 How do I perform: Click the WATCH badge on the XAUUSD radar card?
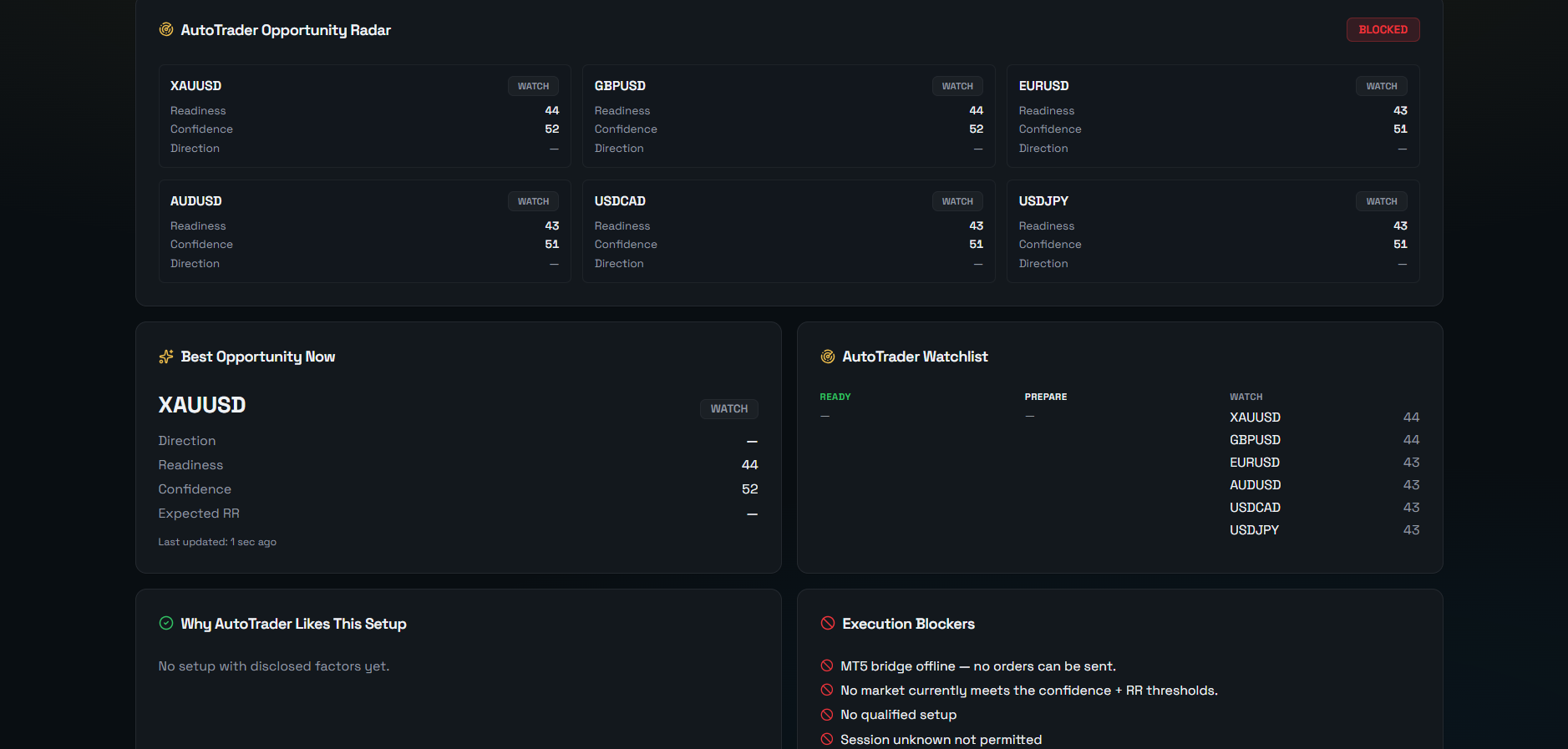coord(533,86)
